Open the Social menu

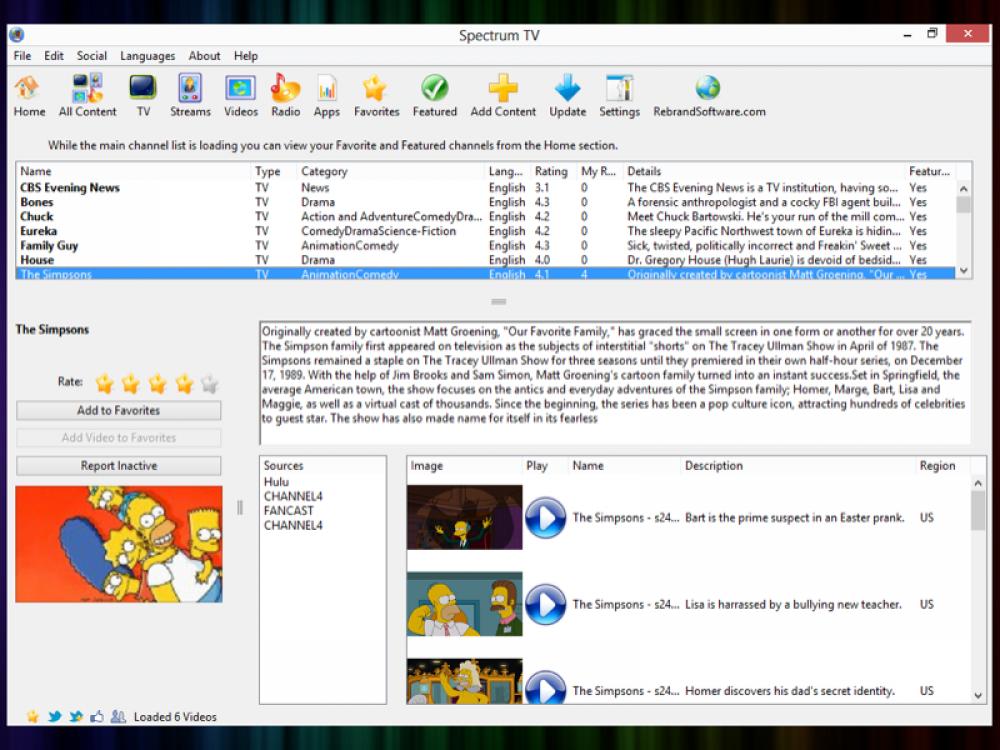pos(91,56)
